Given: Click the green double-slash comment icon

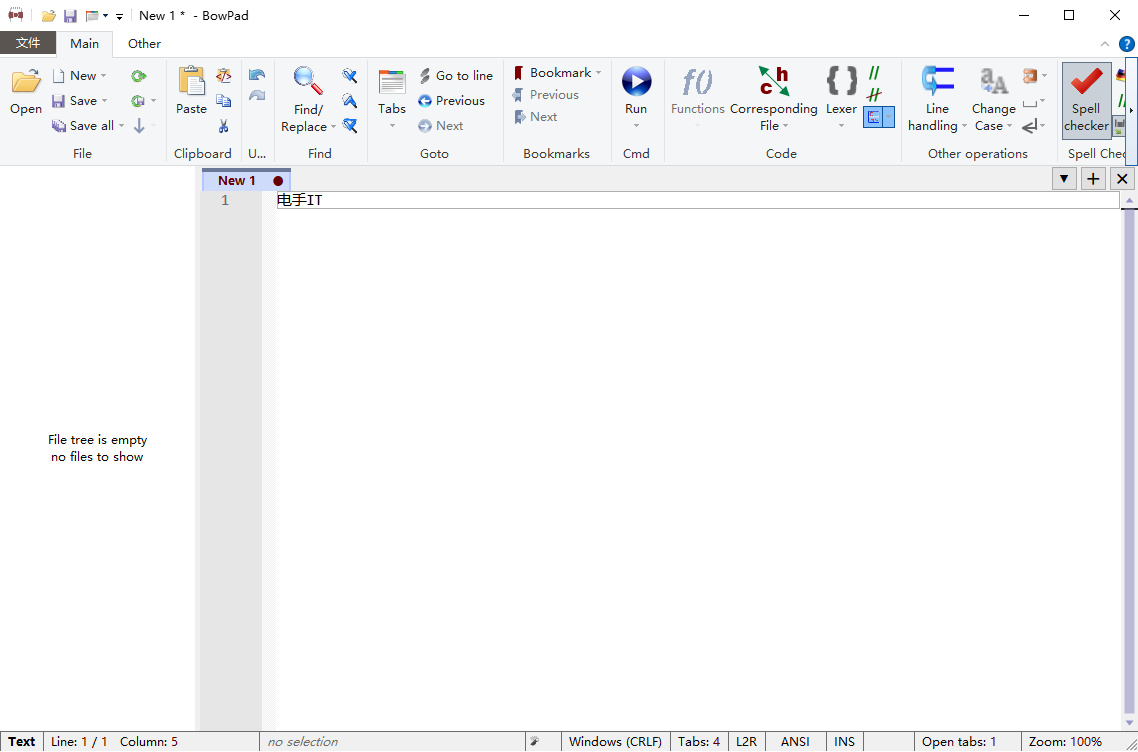Looking at the screenshot, I should pos(874,73).
